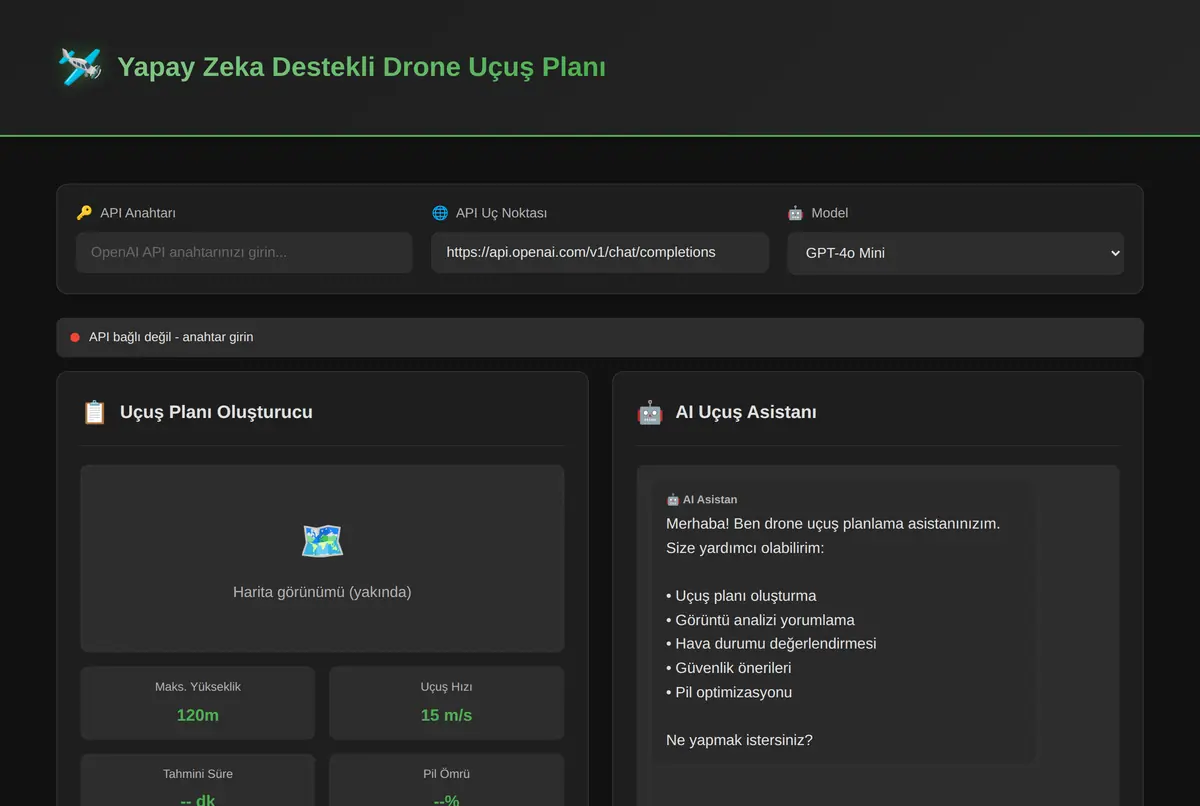The height and width of the screenshot is (806, 1200).
Task: Click the 'Harita görünümü (yakında)' text
Action: [x=322, y=592]
